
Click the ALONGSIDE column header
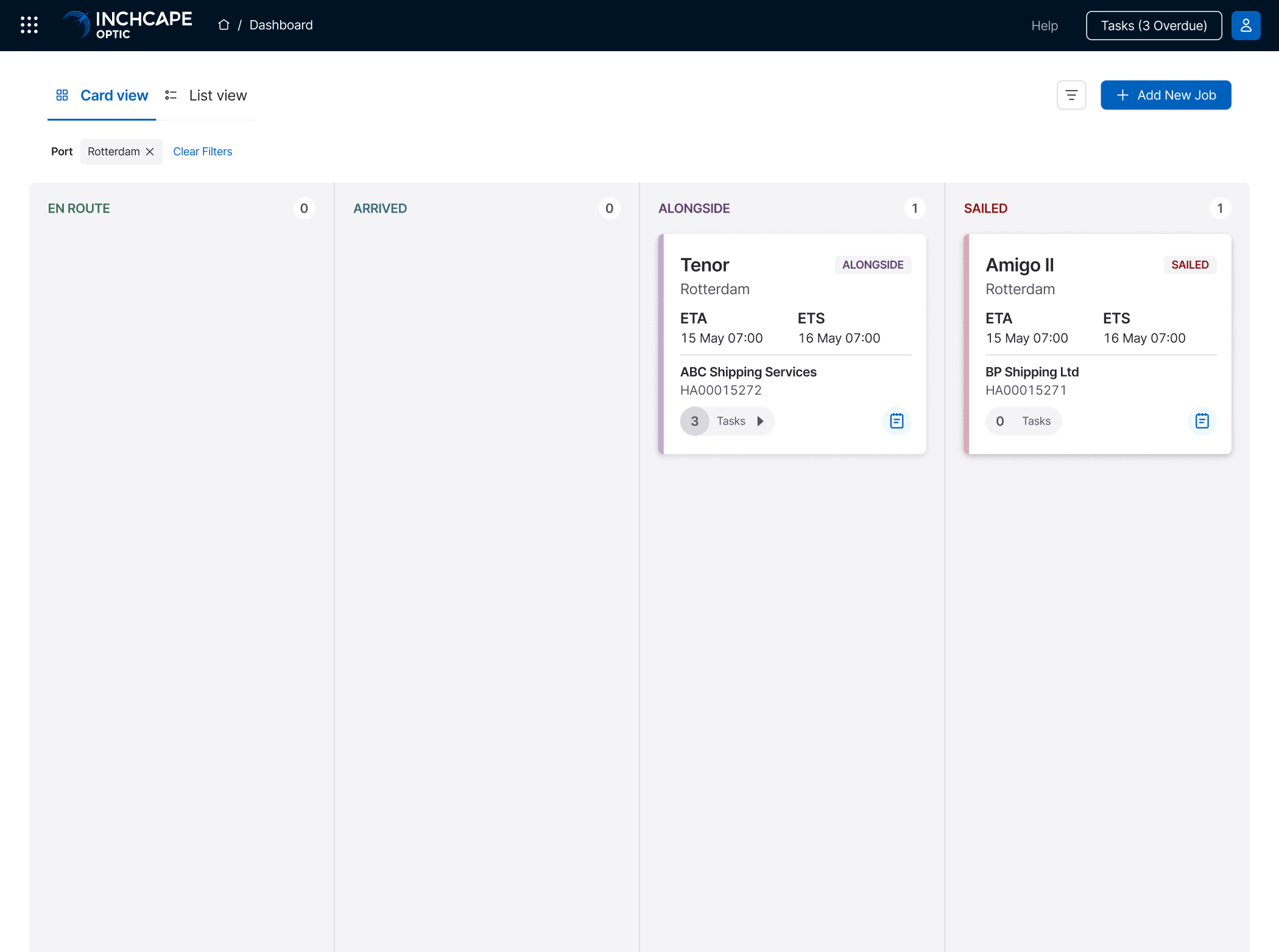694,208
